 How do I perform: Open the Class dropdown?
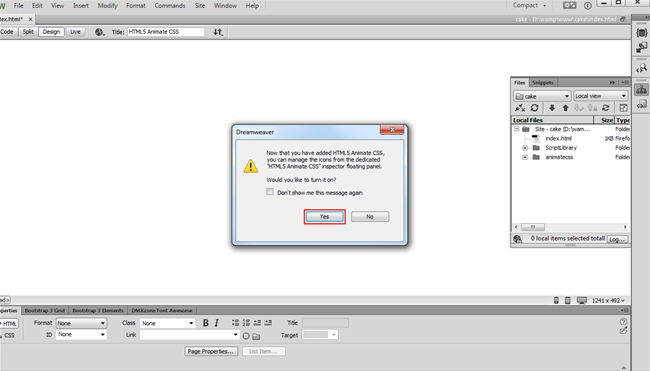167,323
